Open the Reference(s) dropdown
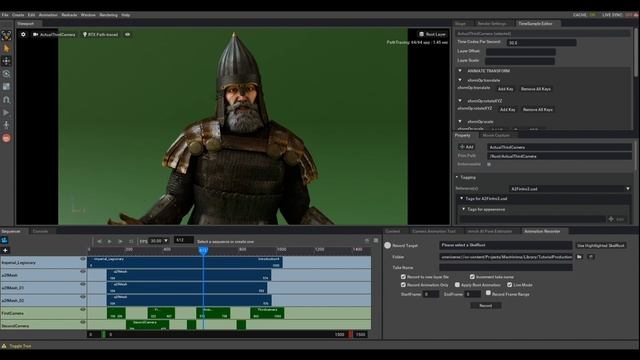The width and height of the screenshot is (640, 360). [570, 189]
